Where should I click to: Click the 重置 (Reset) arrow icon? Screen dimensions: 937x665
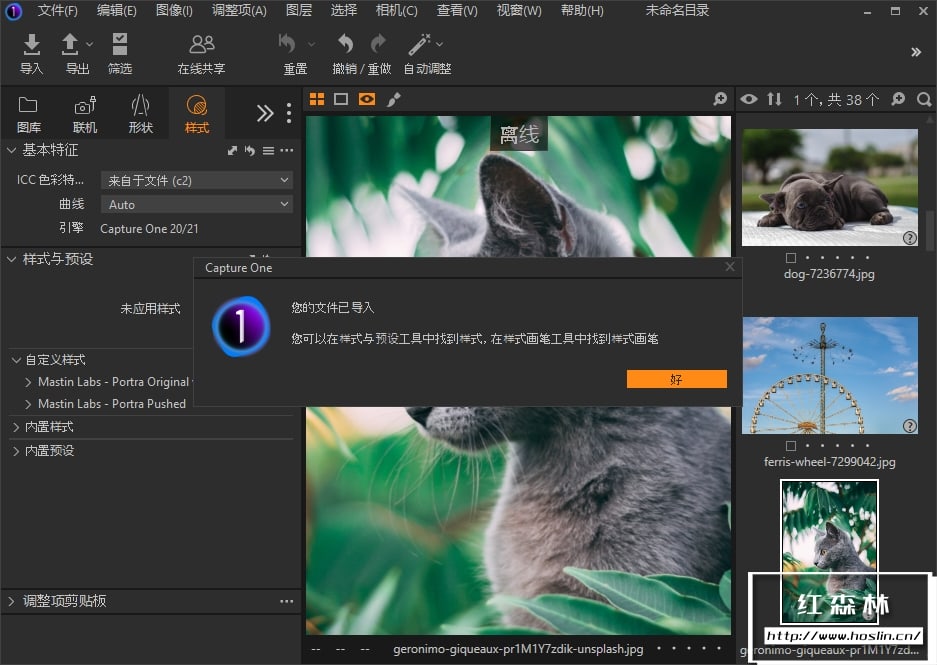288,45
